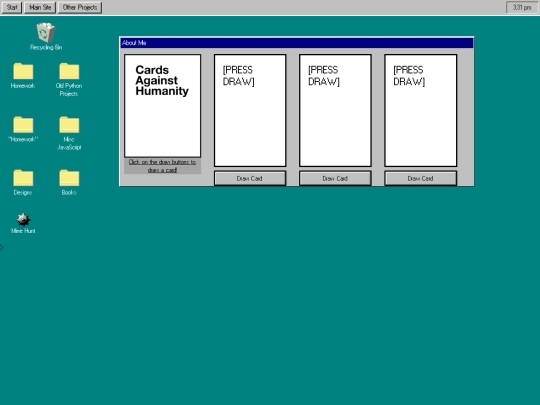Check the clock in the taskbar
540x405 pixels.
tap(522, 7)
